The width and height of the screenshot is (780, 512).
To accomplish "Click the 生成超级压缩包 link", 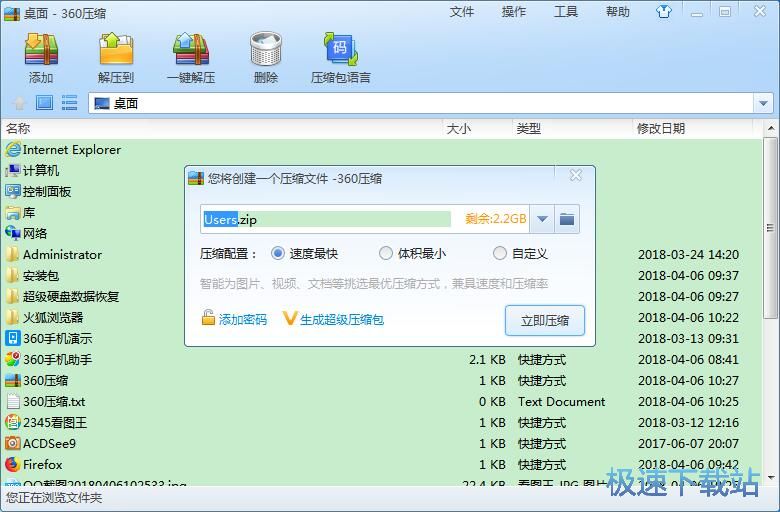I will 342,319.
